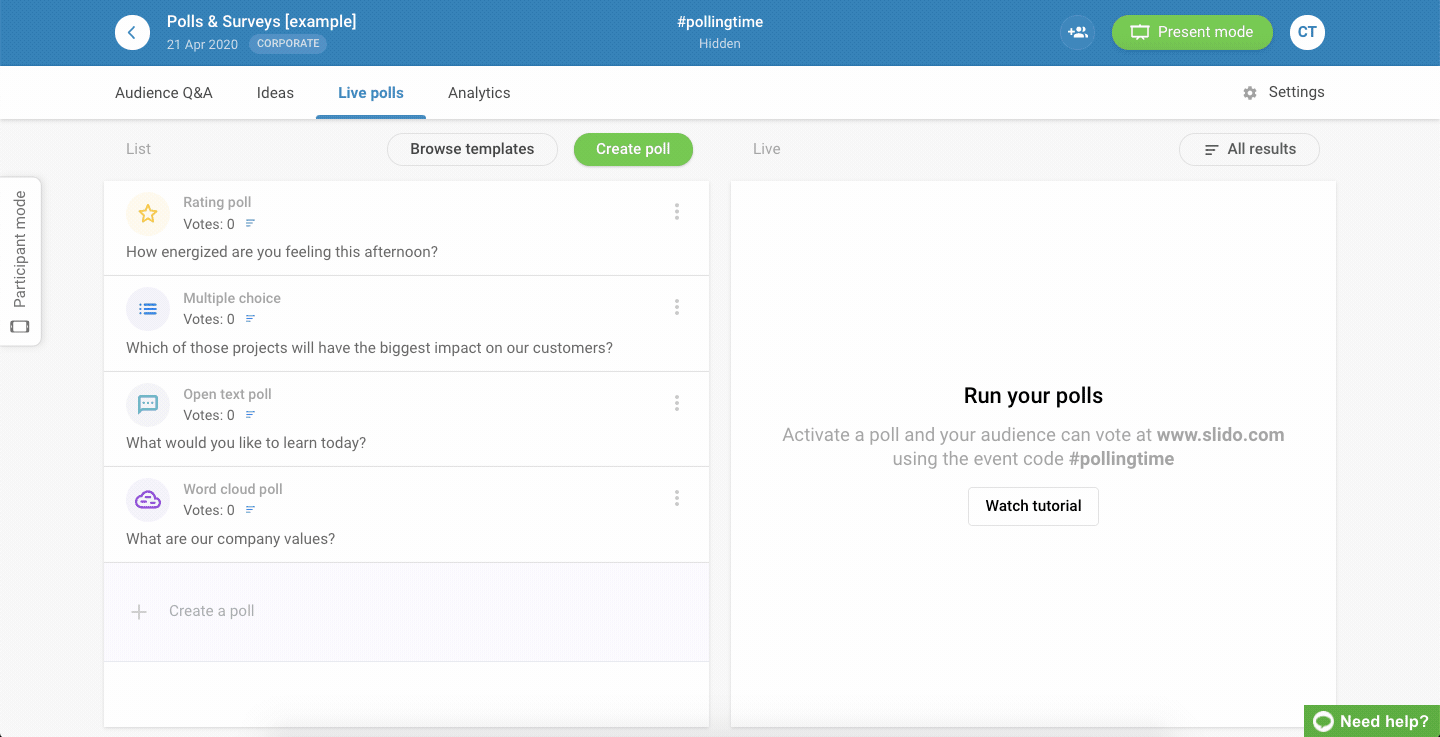Screen dimensions: 1440x737
Task: Show results icon next to Rating poll votes
Action: pos(251,224)
